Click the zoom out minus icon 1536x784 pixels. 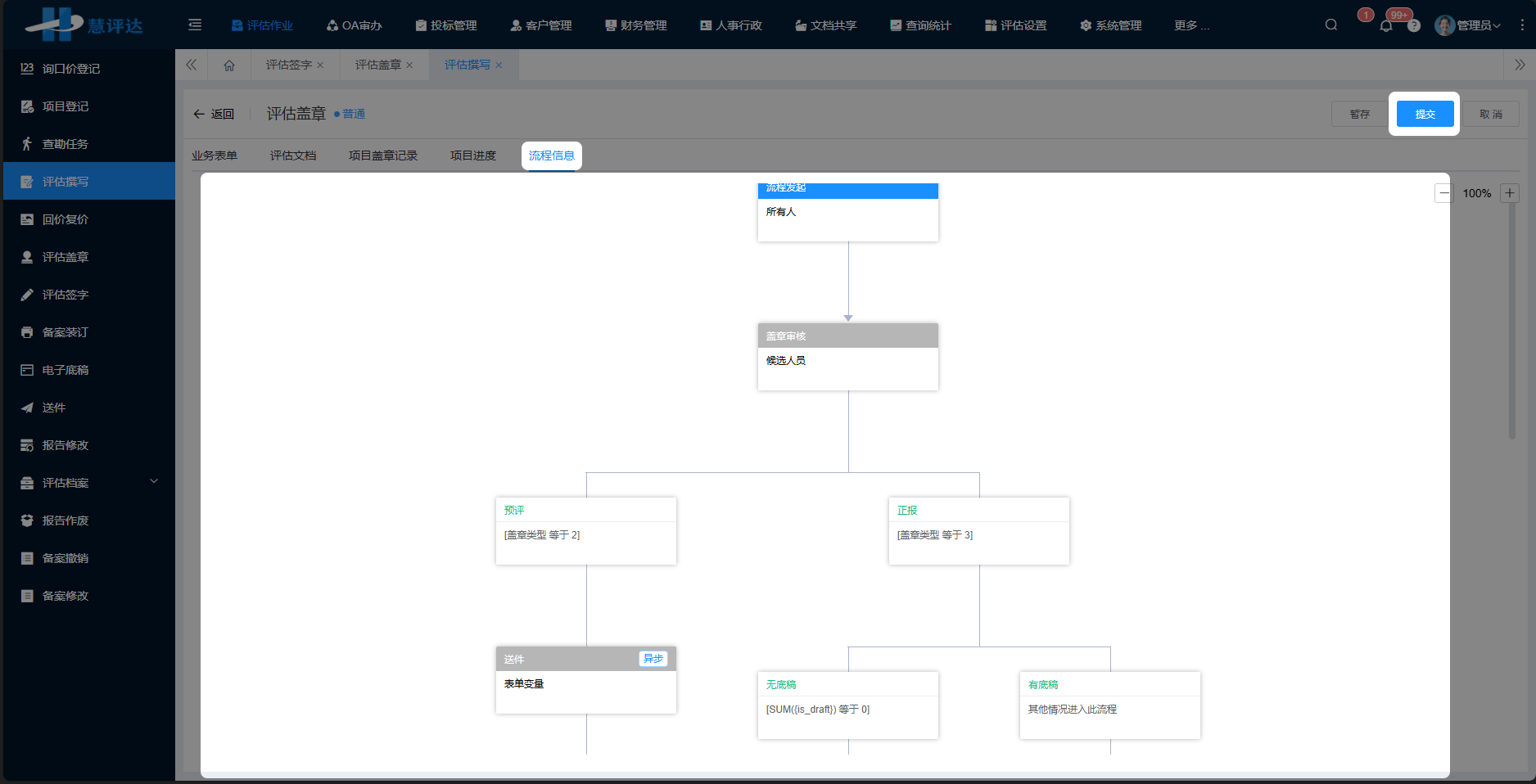[1443, 193]
